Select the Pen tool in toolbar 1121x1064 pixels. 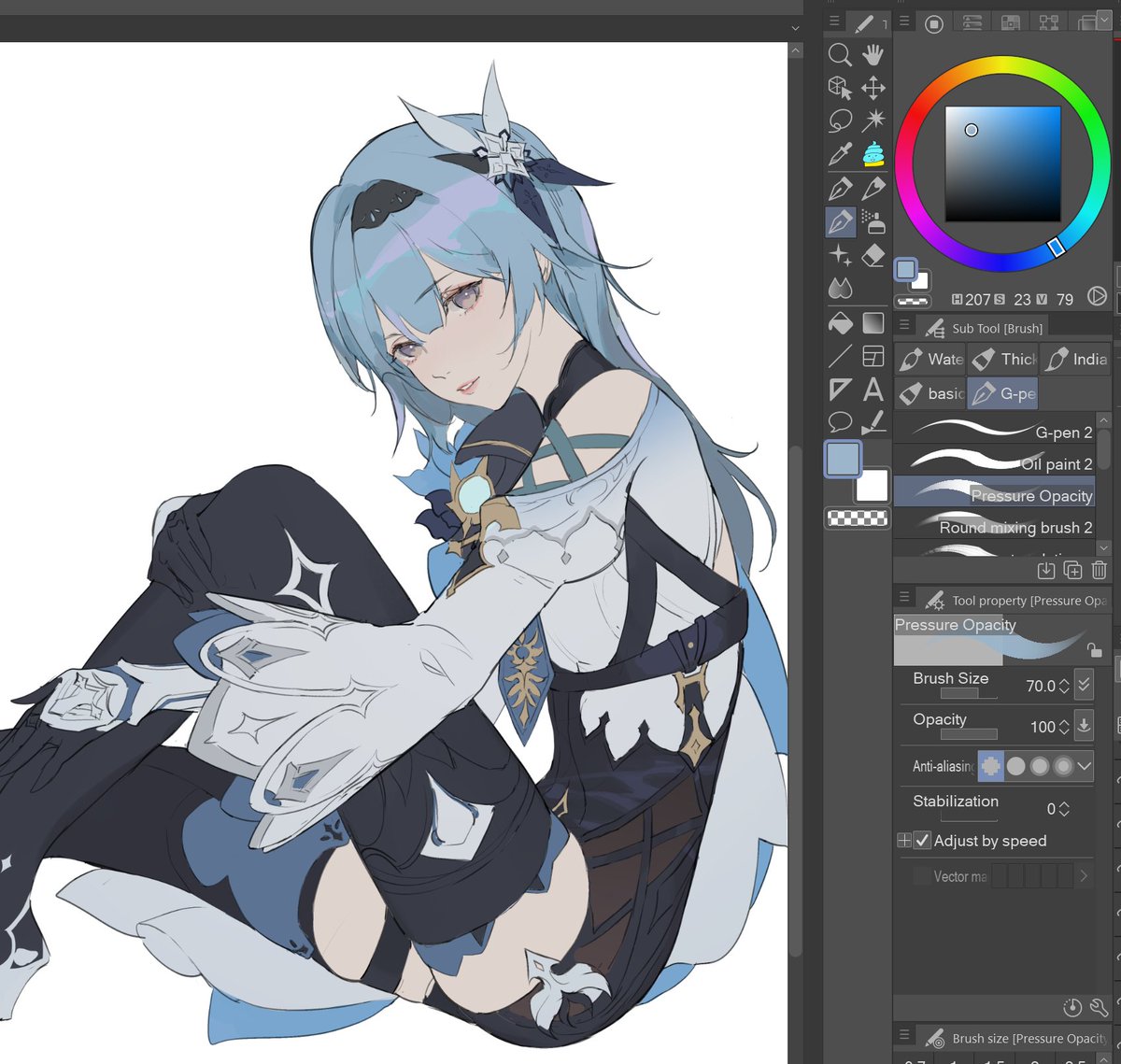click(x=840, y=189)
